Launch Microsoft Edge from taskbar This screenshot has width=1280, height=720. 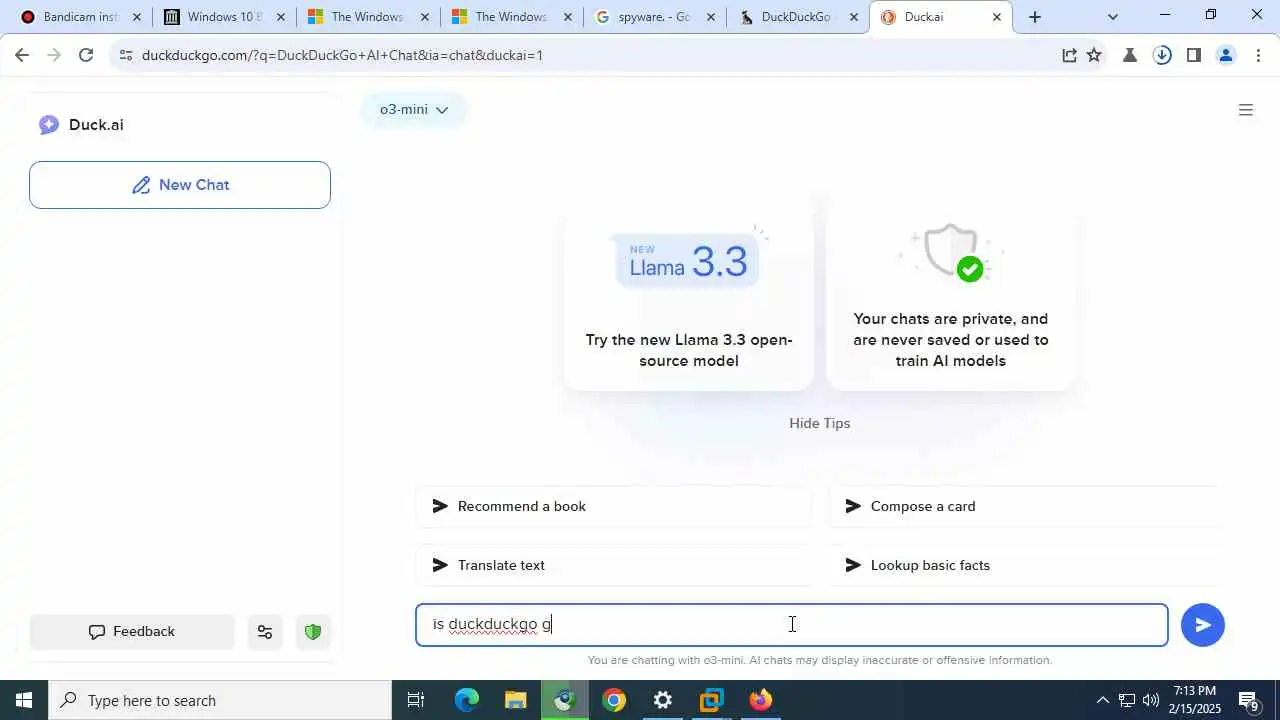click(467, 700)
